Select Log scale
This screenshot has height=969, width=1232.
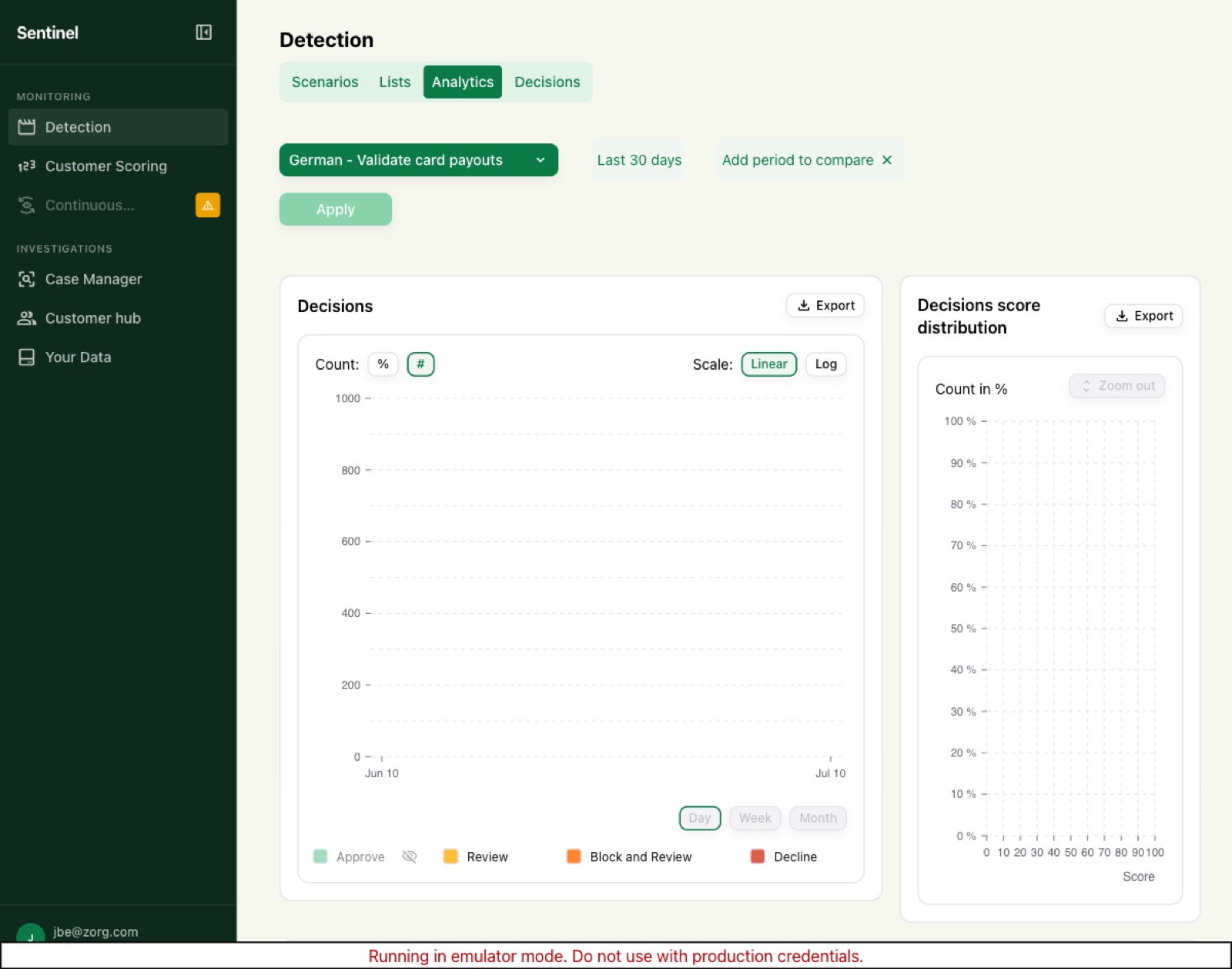pyautogui.click(x=825, y=364)
